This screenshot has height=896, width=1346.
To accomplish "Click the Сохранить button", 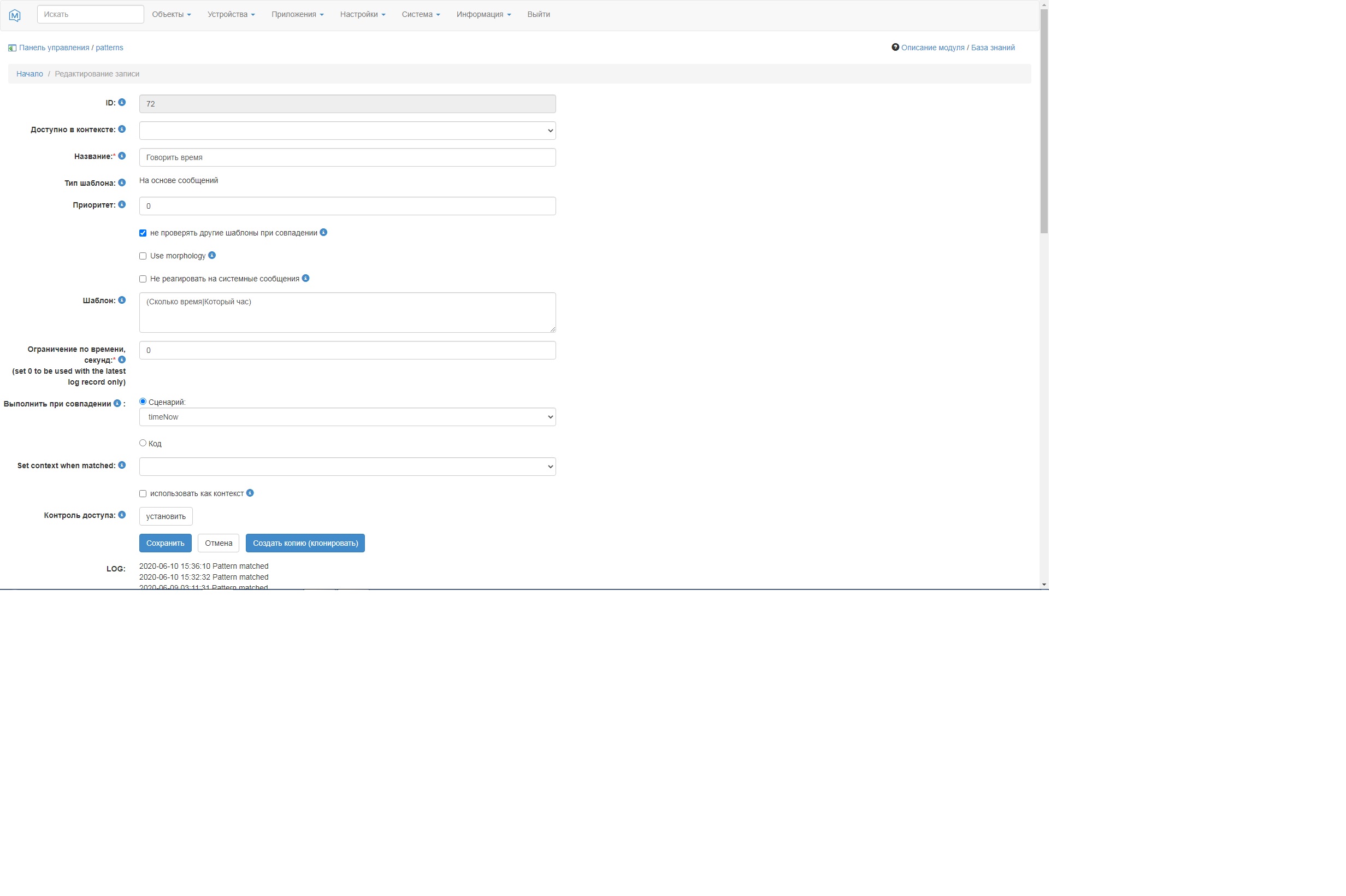I will (x=164, y=543).
